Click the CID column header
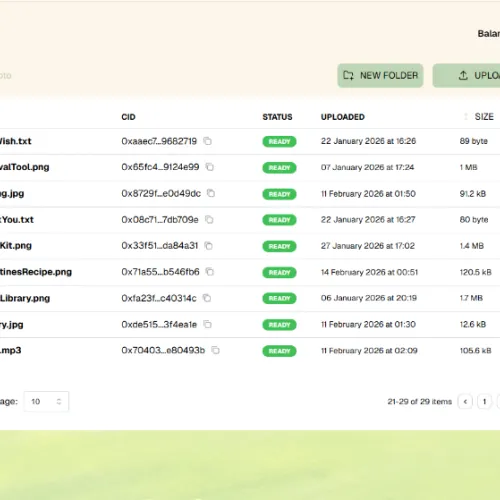The width and height of the screenshot is (500, 500). click(x=128, y=117)
